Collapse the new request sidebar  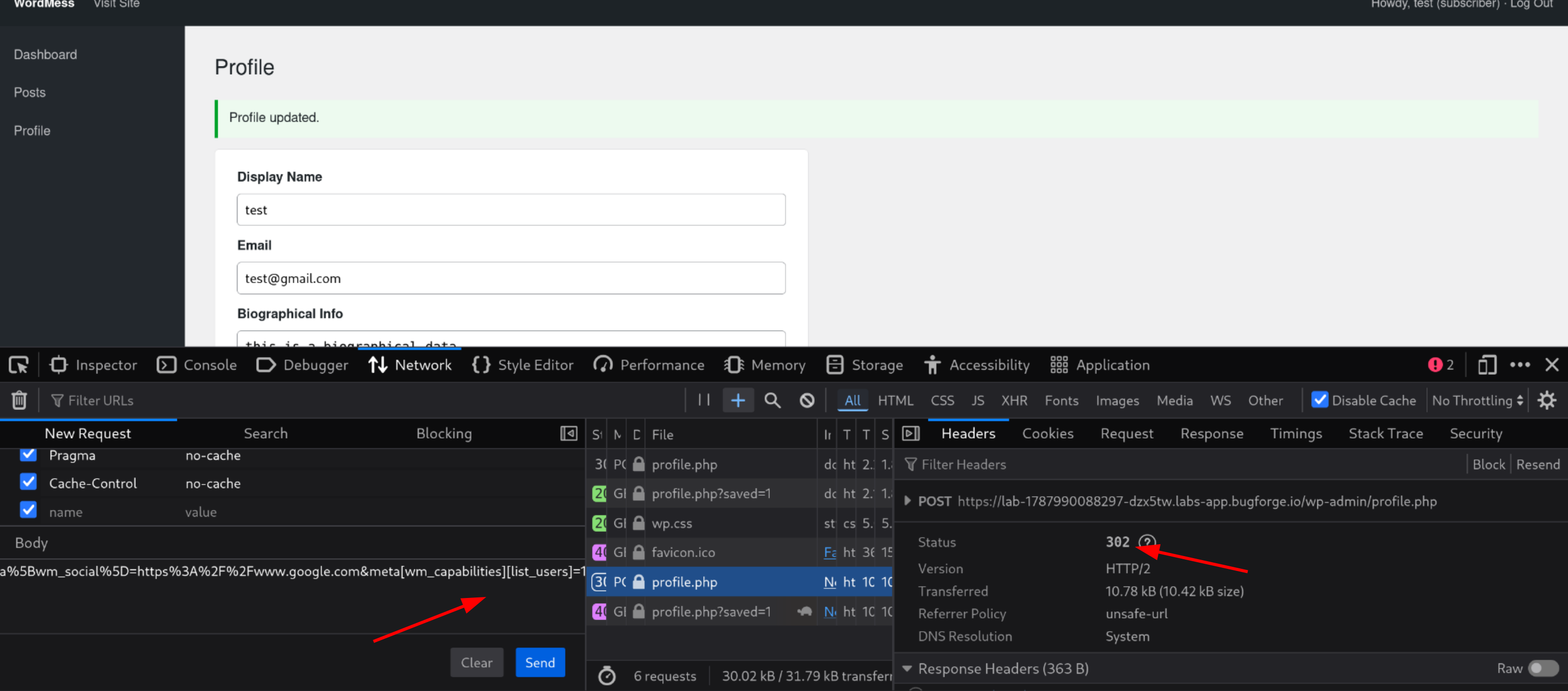[x=568, y=433]
